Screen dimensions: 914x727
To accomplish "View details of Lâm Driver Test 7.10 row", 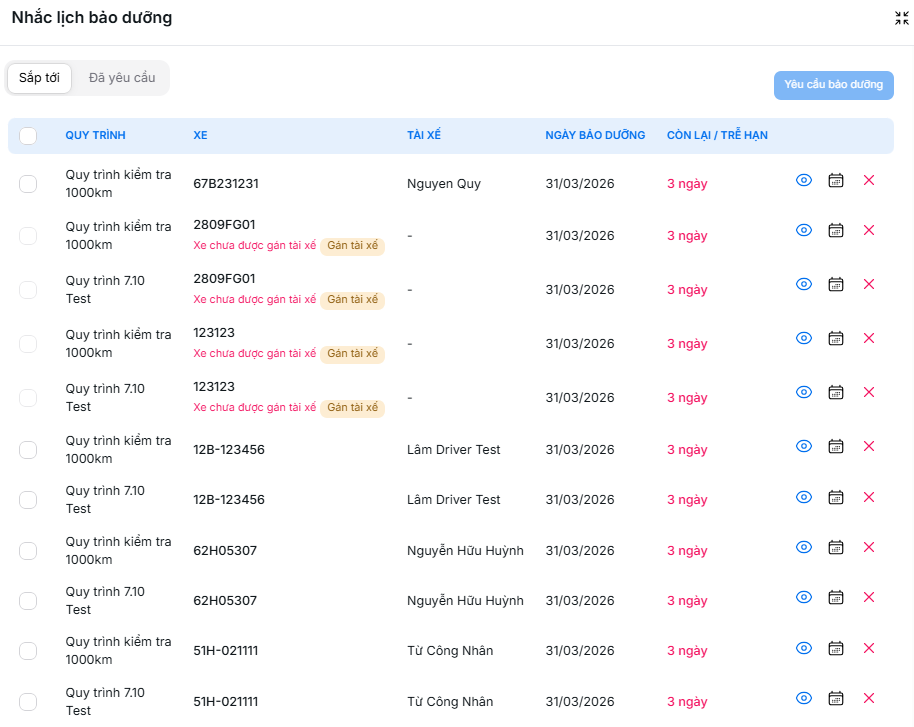I will (803, 497).
